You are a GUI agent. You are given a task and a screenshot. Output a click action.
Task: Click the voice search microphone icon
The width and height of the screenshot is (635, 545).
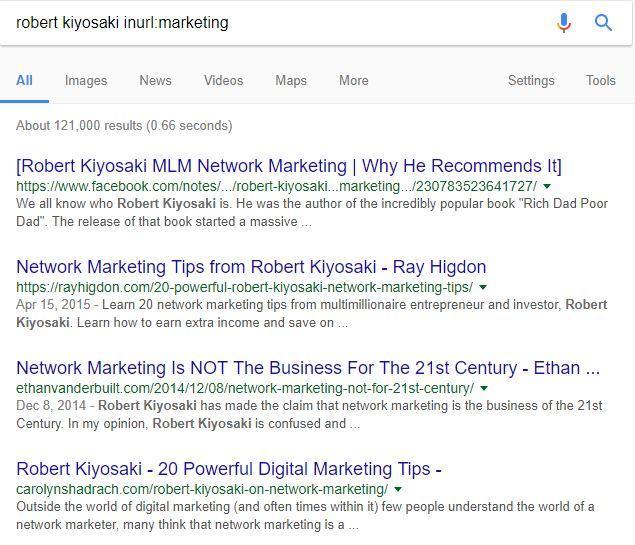click(x=564, y=23)
